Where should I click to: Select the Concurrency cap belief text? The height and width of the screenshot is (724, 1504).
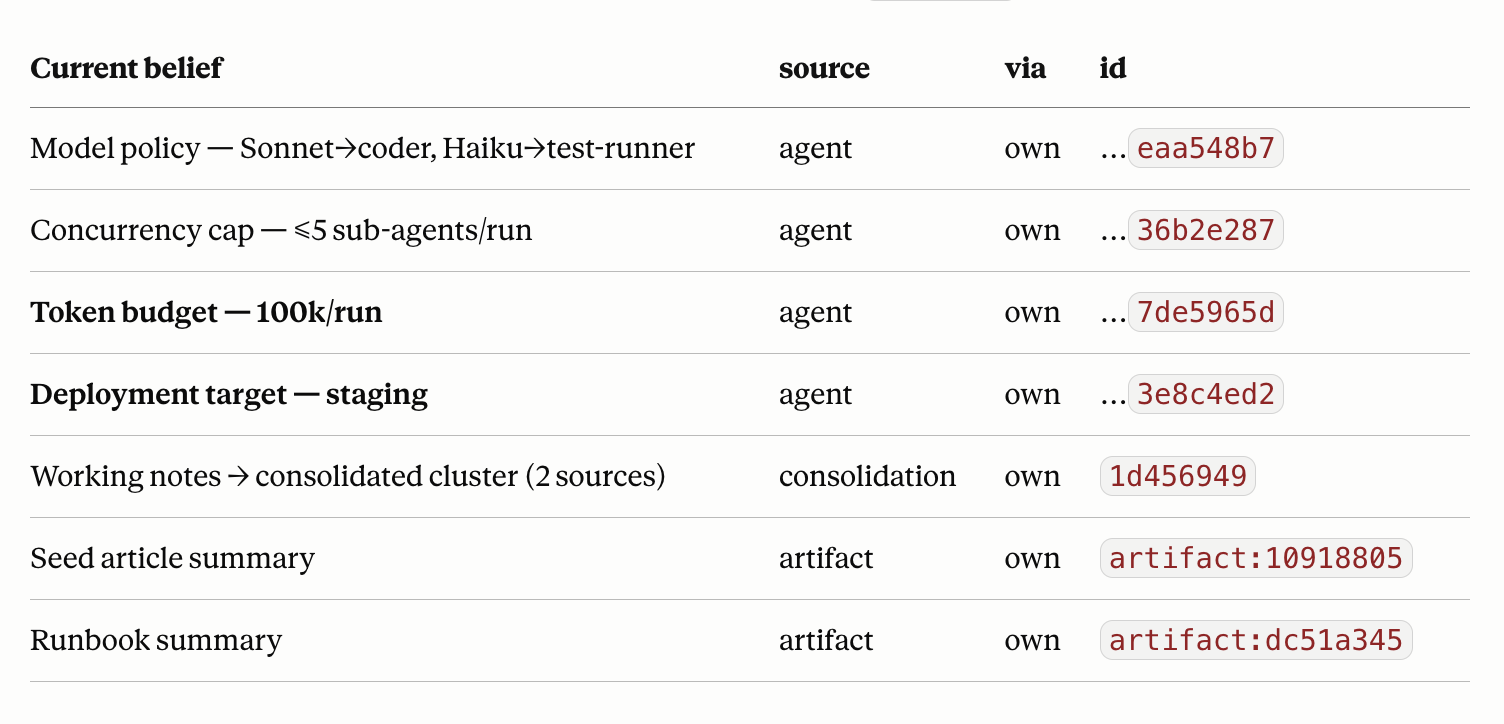pos(281,231)
